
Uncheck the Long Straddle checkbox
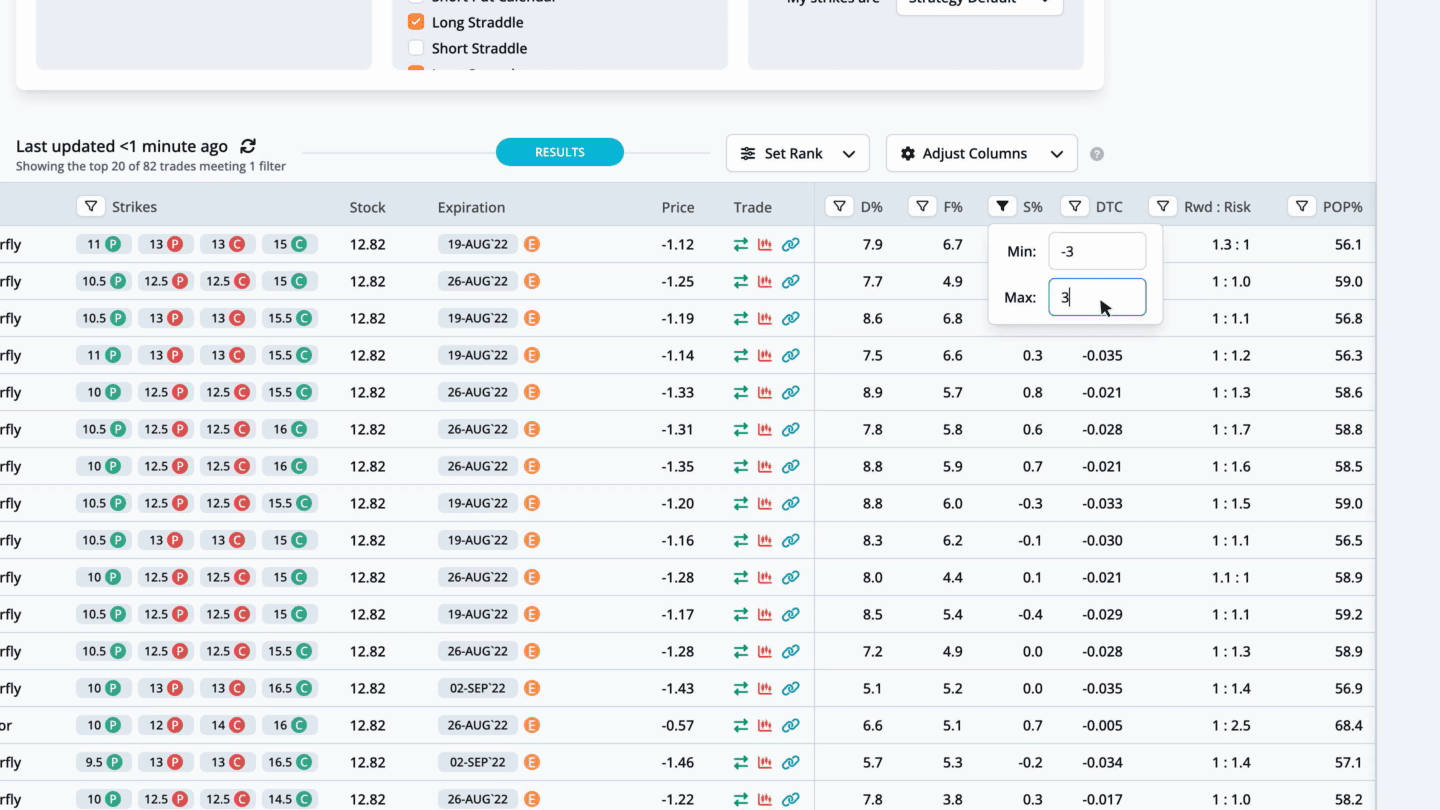[x=416, y=22]
